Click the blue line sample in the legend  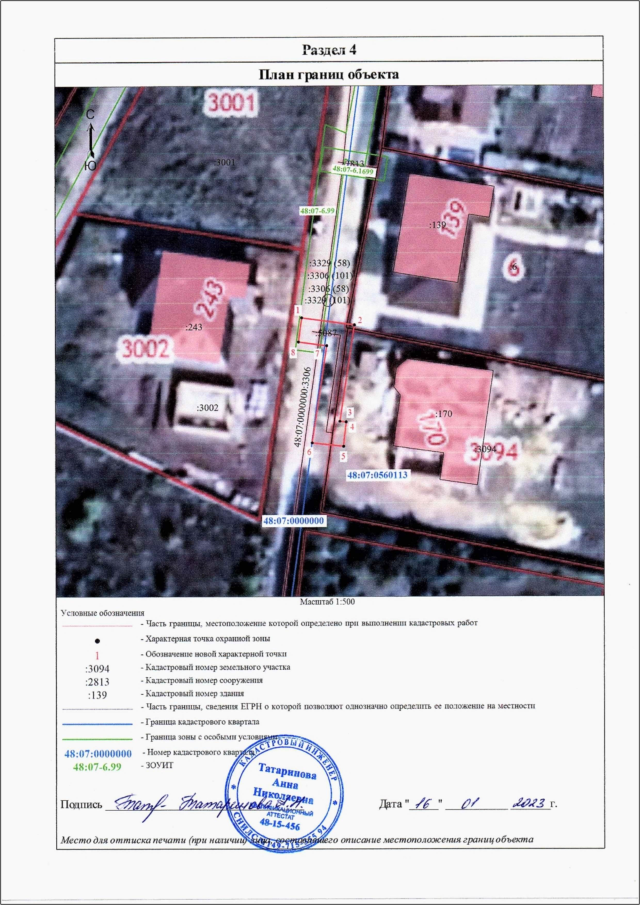point(98,723)
